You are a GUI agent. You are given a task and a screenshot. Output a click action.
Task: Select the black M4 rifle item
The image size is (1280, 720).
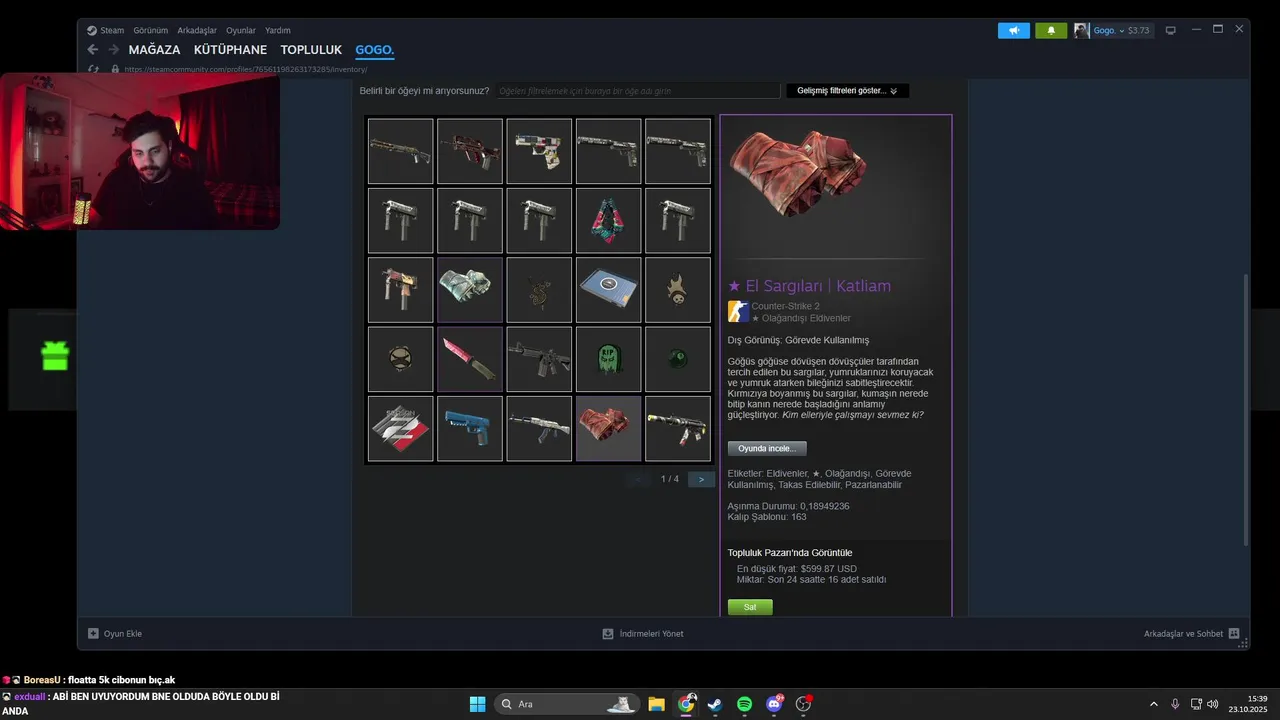tap(539, 359)
